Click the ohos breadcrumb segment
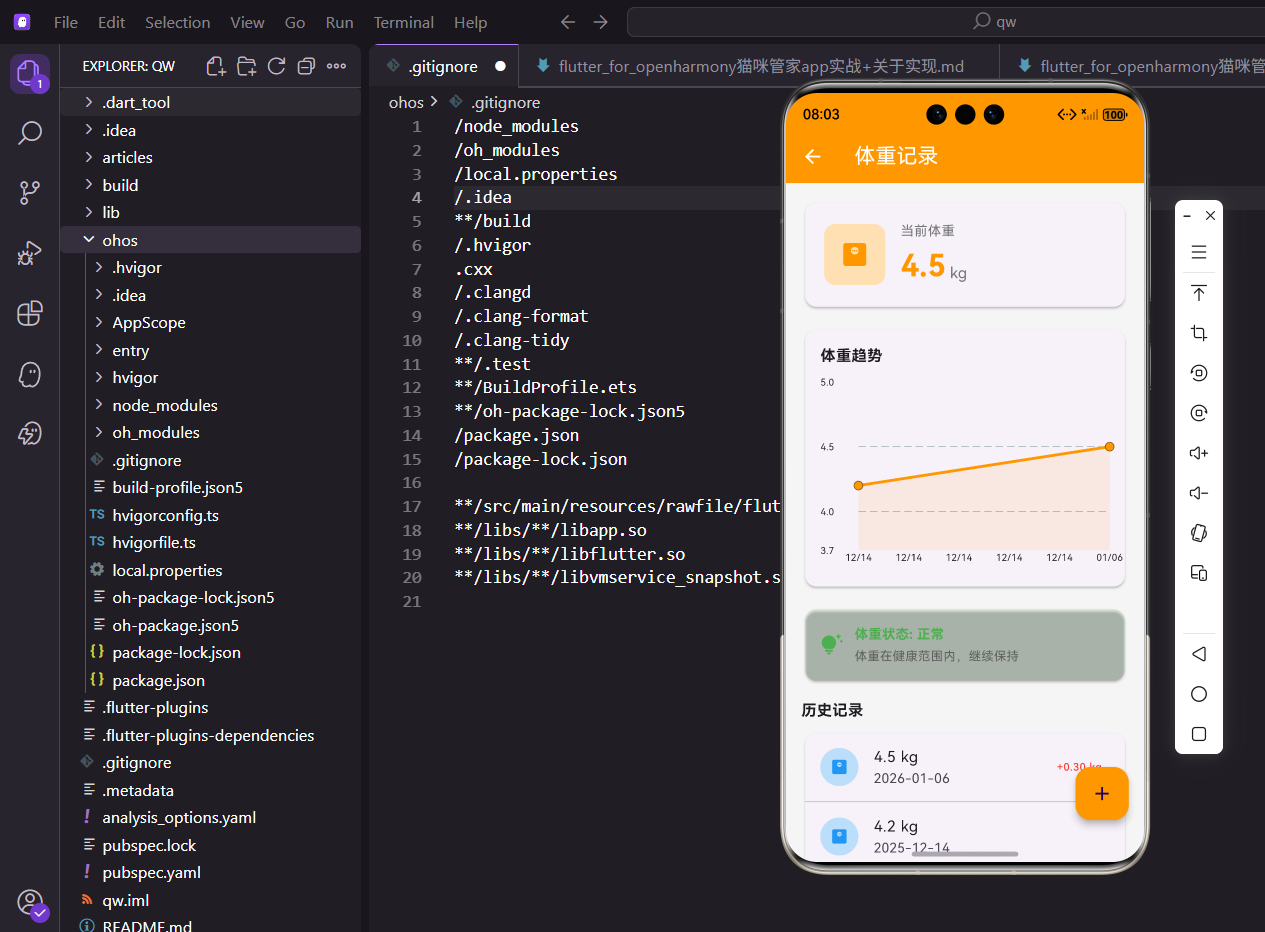 tap(406, 102)
